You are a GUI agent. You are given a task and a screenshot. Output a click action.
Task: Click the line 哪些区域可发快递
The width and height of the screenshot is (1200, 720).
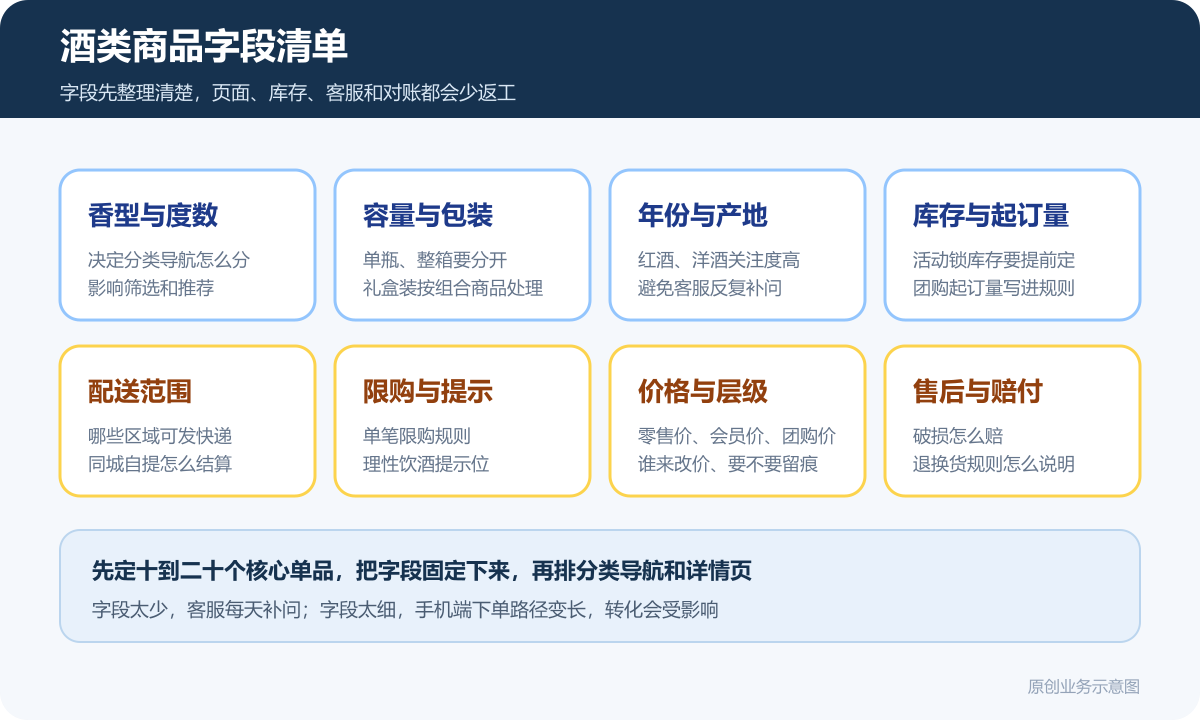coord(160,436)
